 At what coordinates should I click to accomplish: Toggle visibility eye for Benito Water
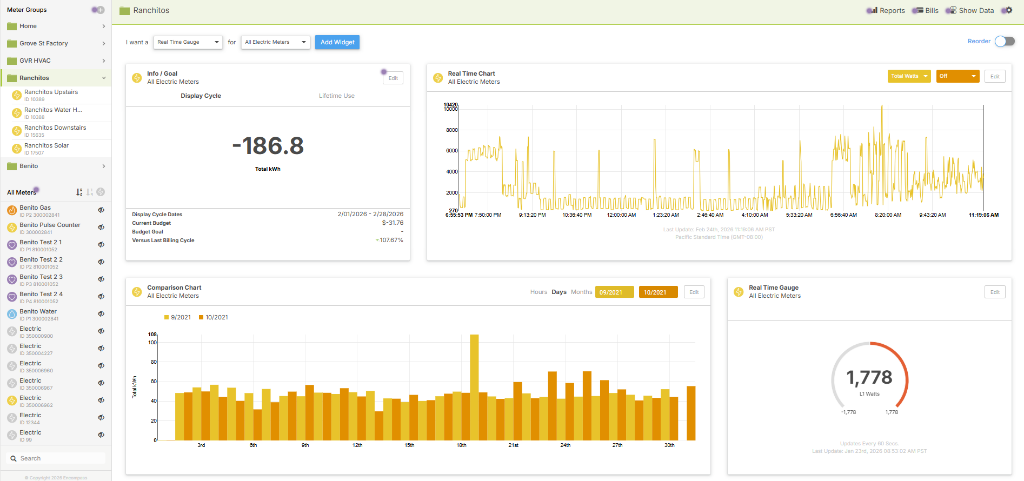(101, 314)
